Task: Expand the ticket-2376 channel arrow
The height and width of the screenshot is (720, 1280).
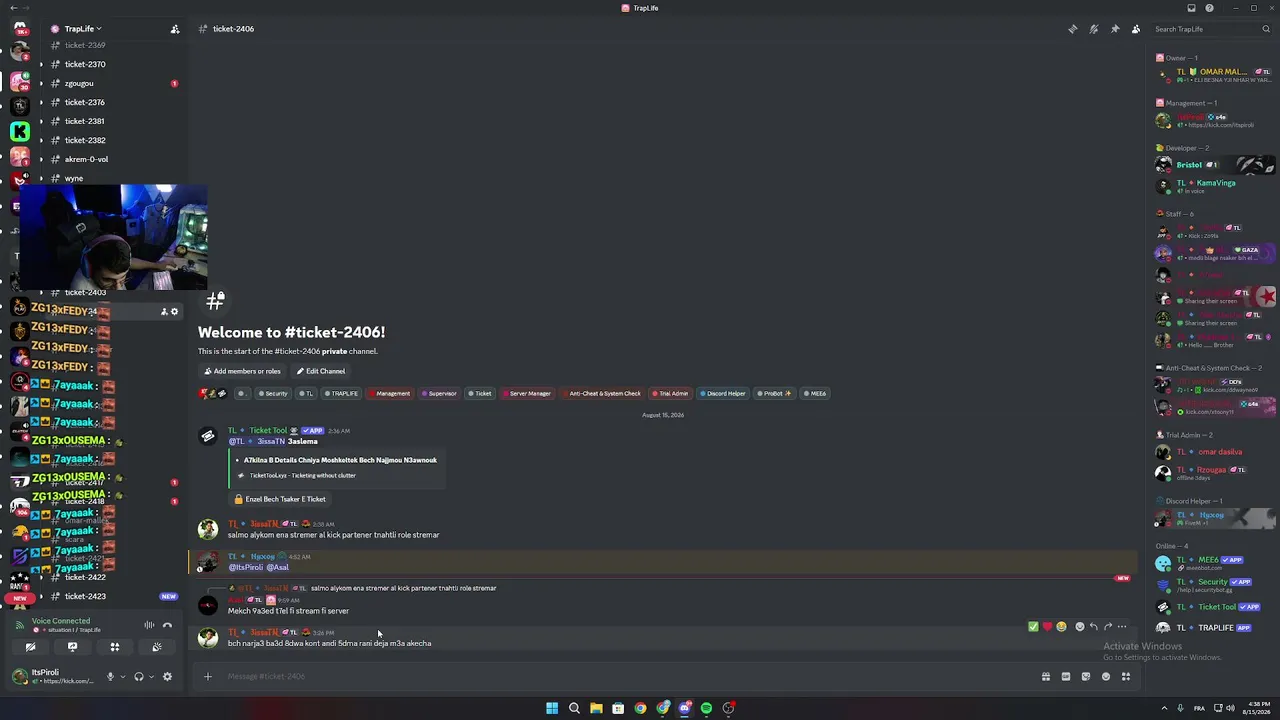Action: point(41,102)
